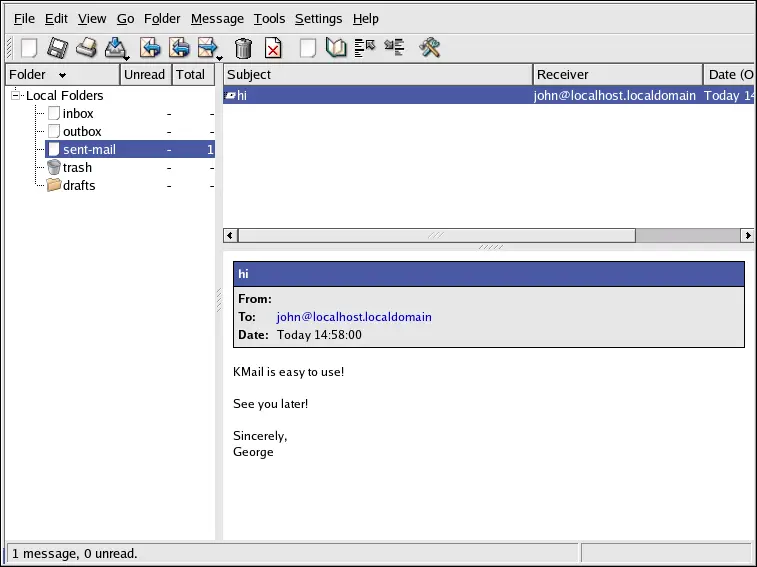Screen dimensions: 757x567
Task: Print the message using the printer icon
Action: point(87,48)
